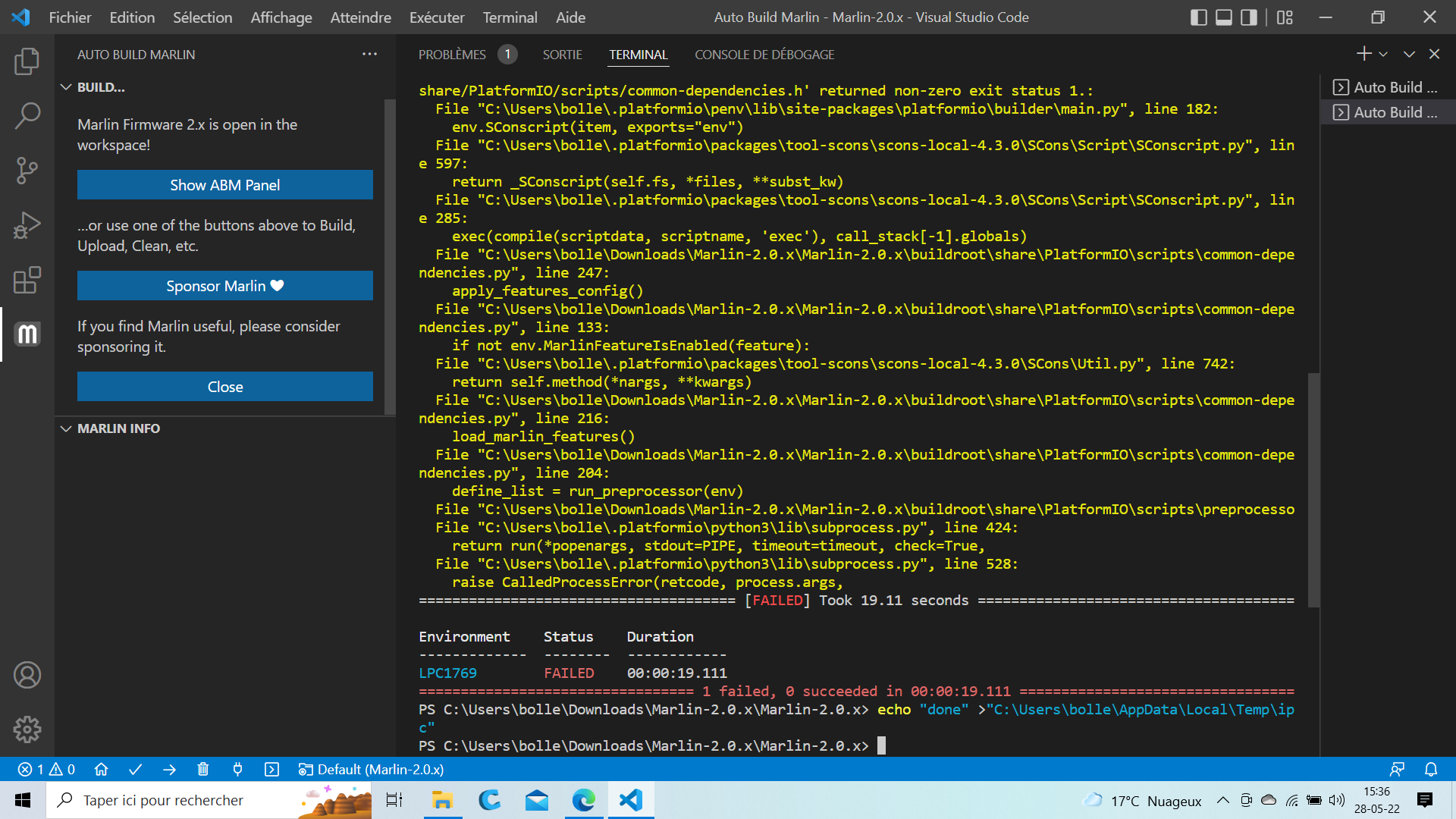Open the new terminal launch profile dropdown
This screenshot has height=819, width=1456.
click(1383, 54)
